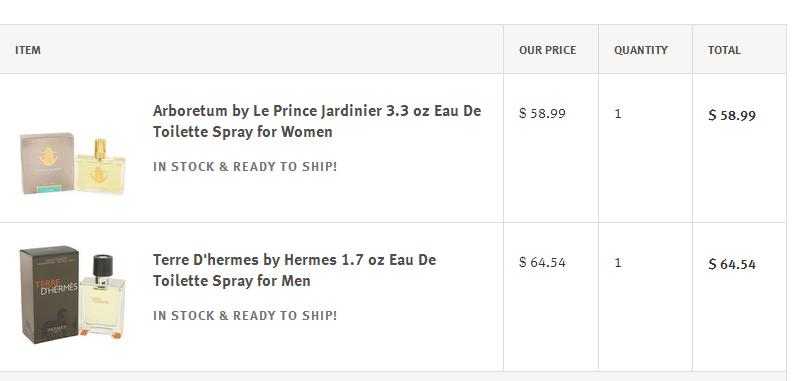Click the Arboretum perfume product image
Viewport: 808px width, 381px height.
(73, 164)
